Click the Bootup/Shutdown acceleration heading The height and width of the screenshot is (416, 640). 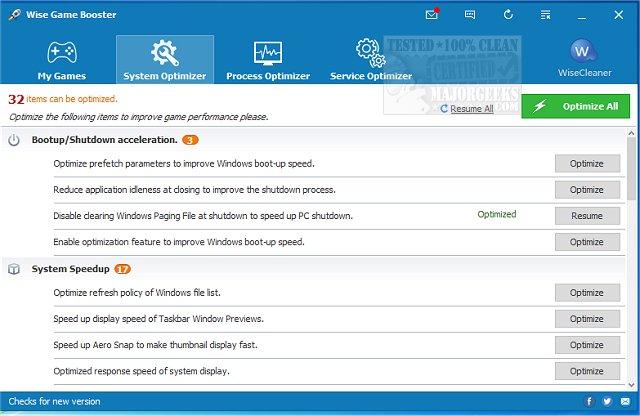(104, 140)
